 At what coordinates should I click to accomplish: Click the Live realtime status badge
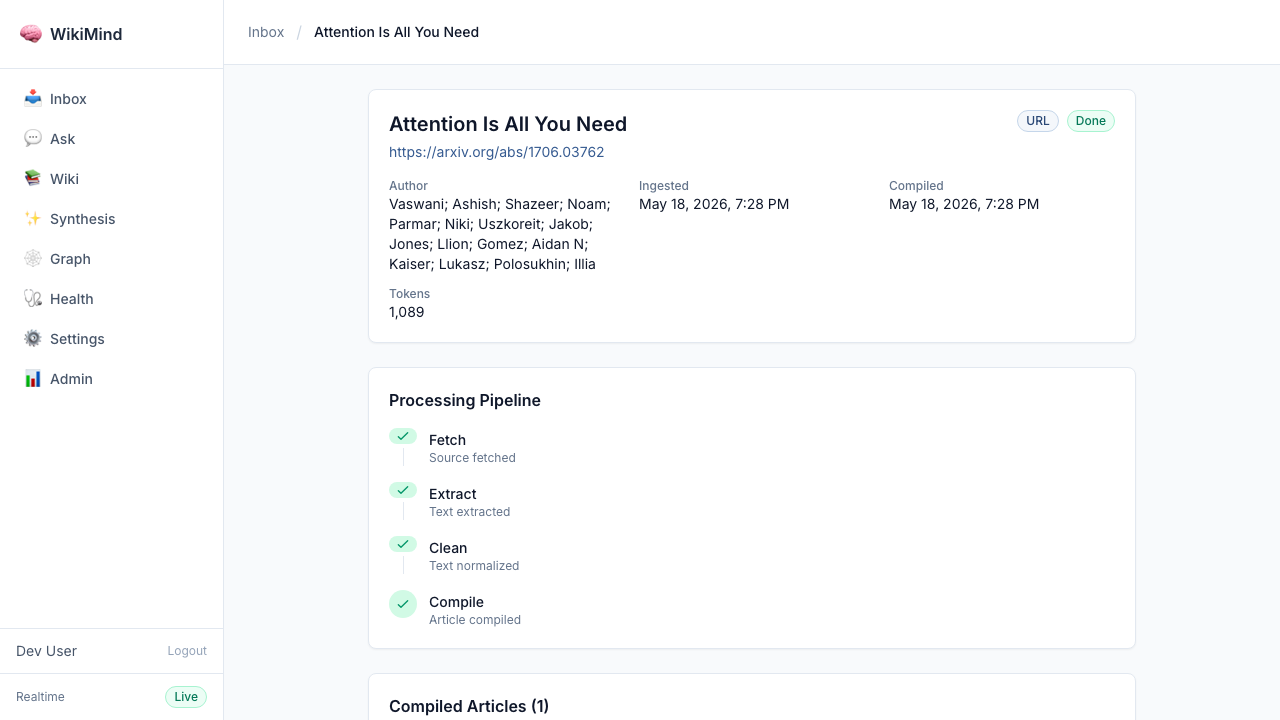coord(186,697)
